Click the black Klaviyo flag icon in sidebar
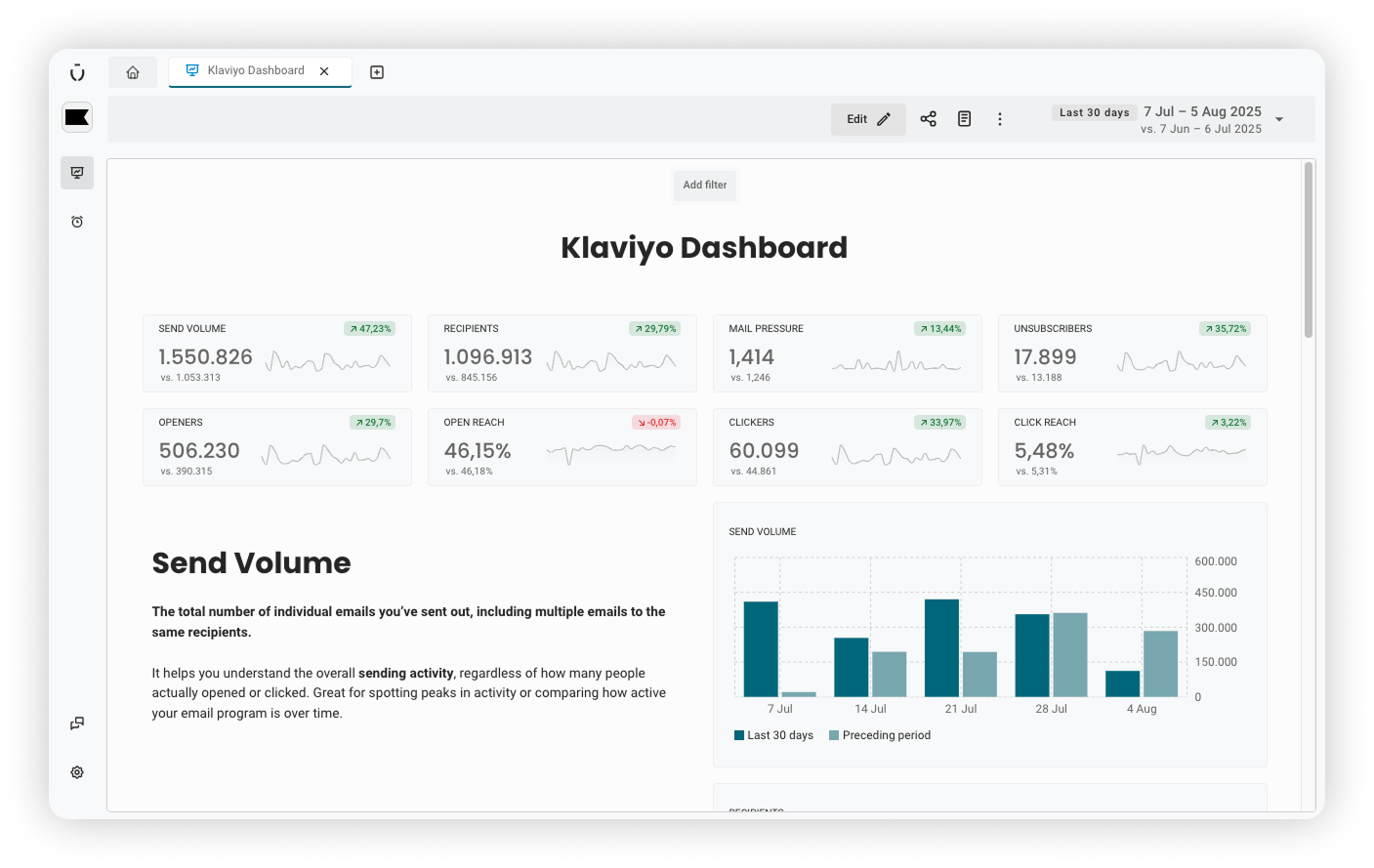The height and width of the screenshot is (868, 1374). (x=77, y=118)
